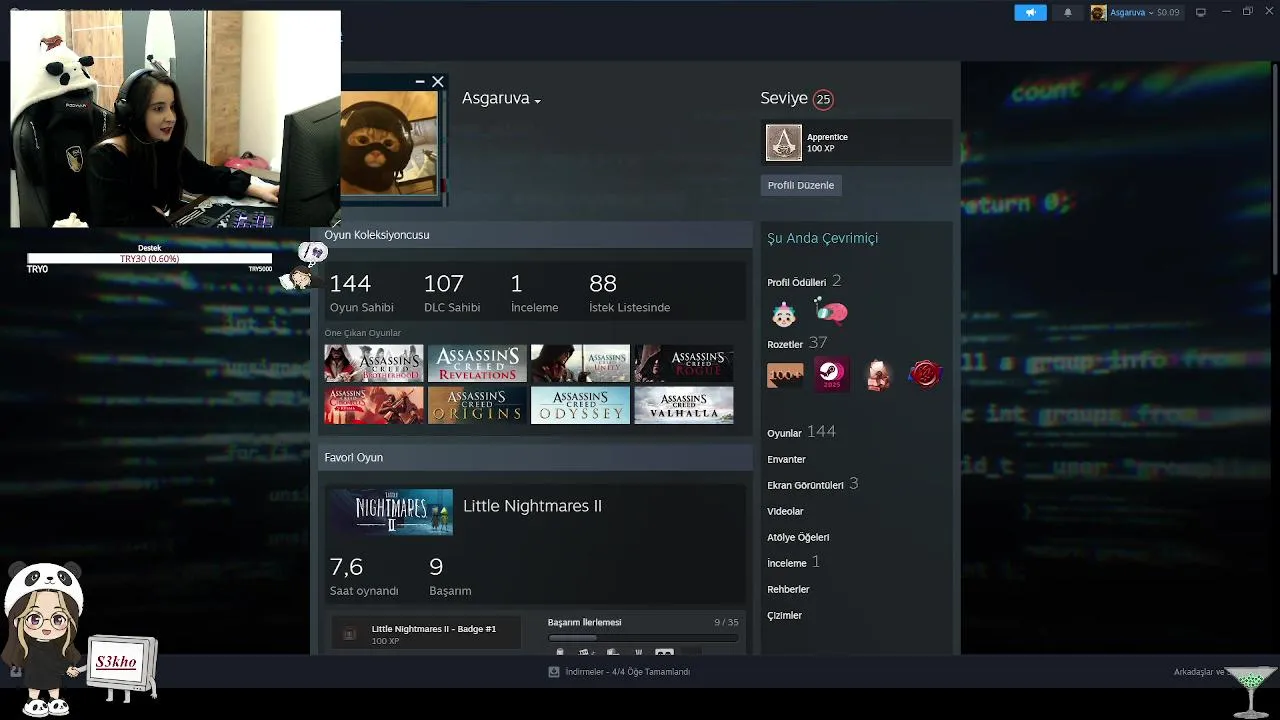Open the Atölye Öğeleri link
Image resolution: width=1280 pixels, height=720 pixels.
point(798,538)
